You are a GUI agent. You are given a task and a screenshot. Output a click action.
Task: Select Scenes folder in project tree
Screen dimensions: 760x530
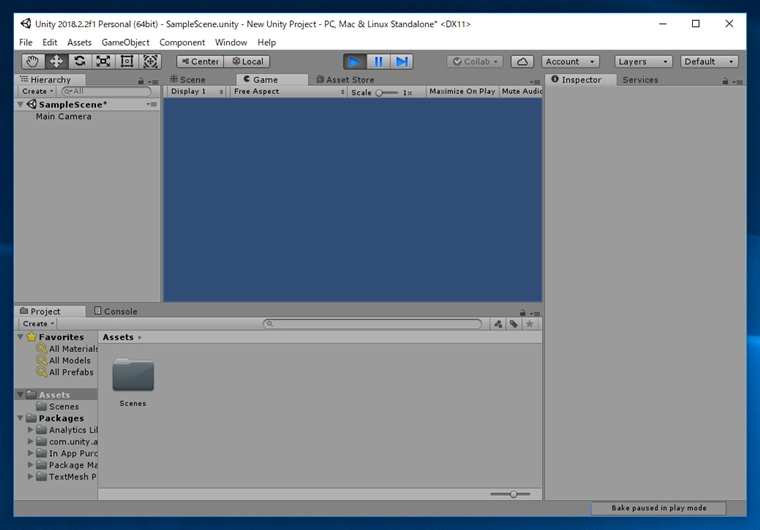tap(58, 406)
